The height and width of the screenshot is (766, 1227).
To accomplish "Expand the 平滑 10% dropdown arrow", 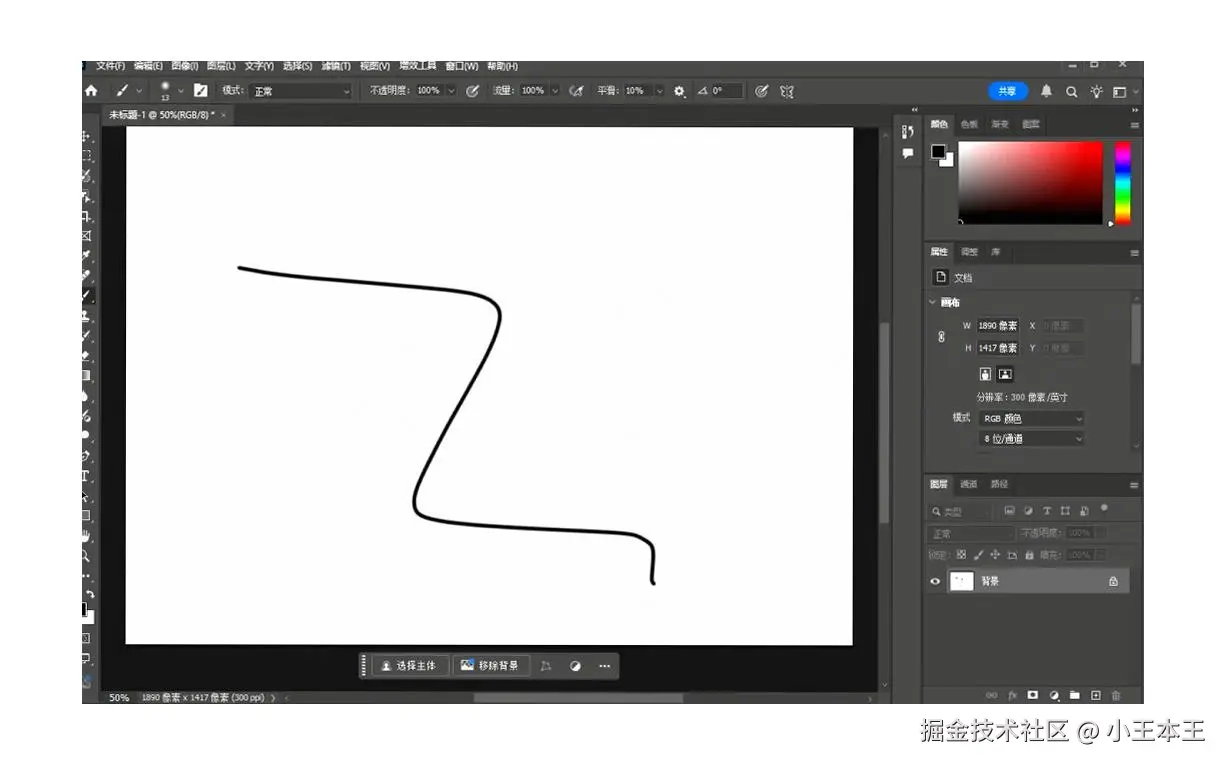I will click(x=659, y=91).
